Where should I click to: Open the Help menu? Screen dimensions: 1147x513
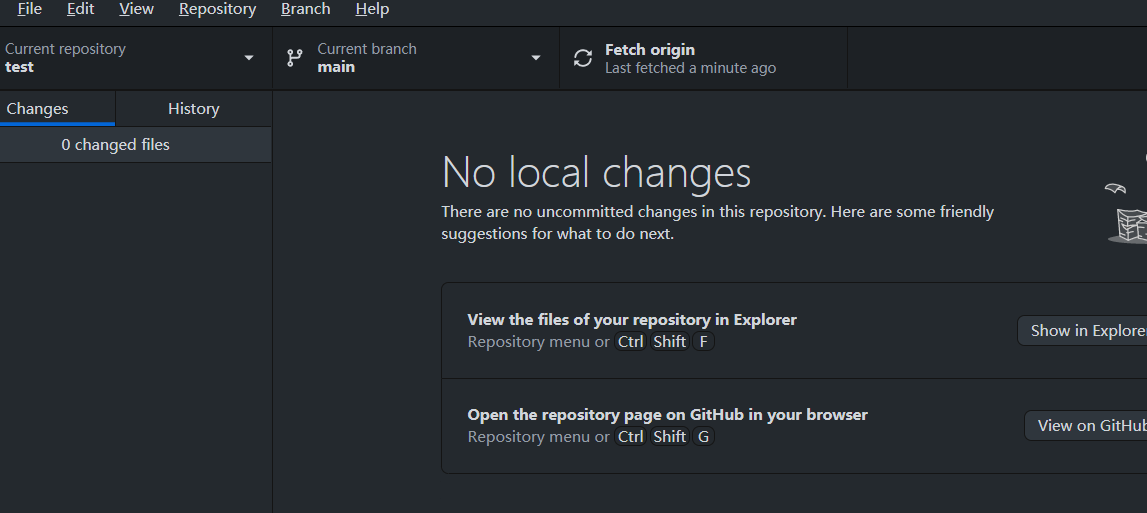[x=372, y=10]
